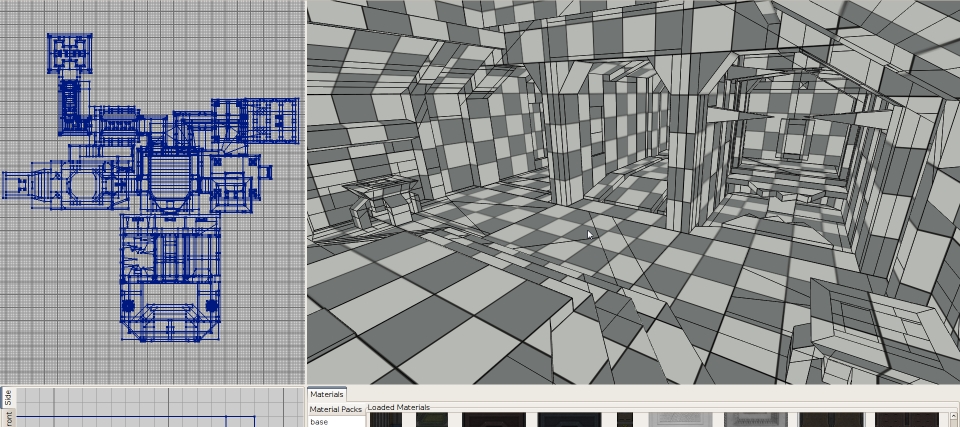Select the first thumbnail in Loaded Materials

coord(385,420)
